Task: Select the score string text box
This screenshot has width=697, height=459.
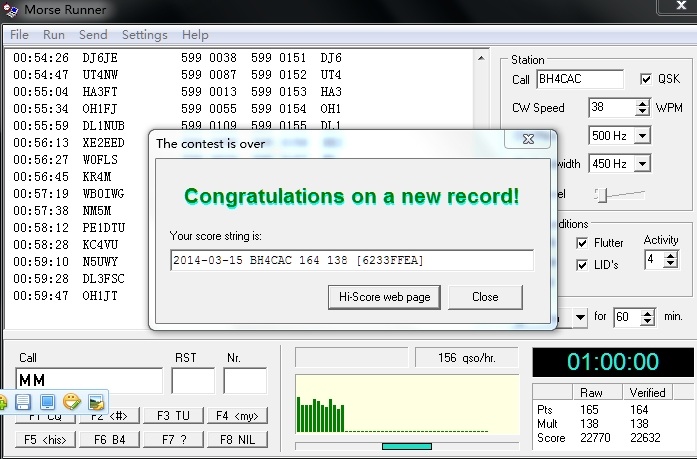Action: [x=352, y=260]
